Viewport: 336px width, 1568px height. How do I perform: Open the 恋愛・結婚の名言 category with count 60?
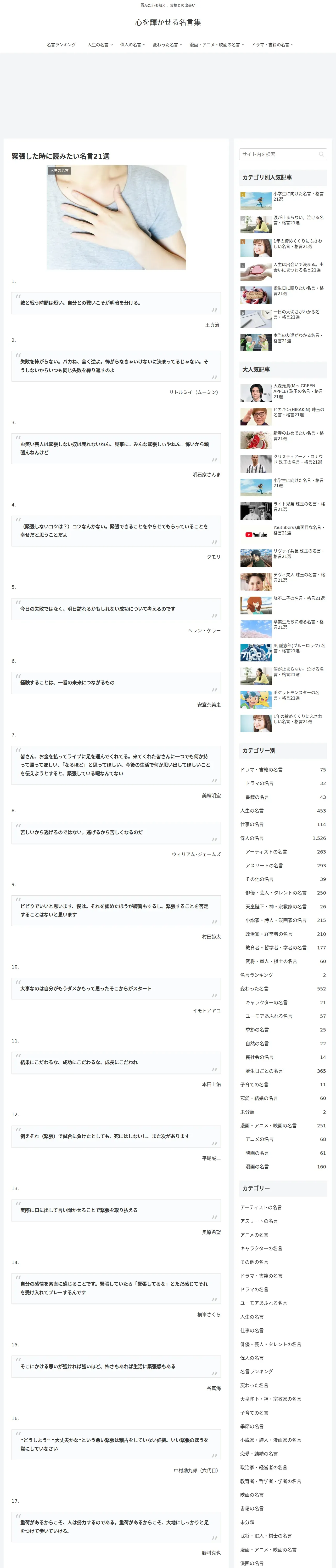(283, 1098)
